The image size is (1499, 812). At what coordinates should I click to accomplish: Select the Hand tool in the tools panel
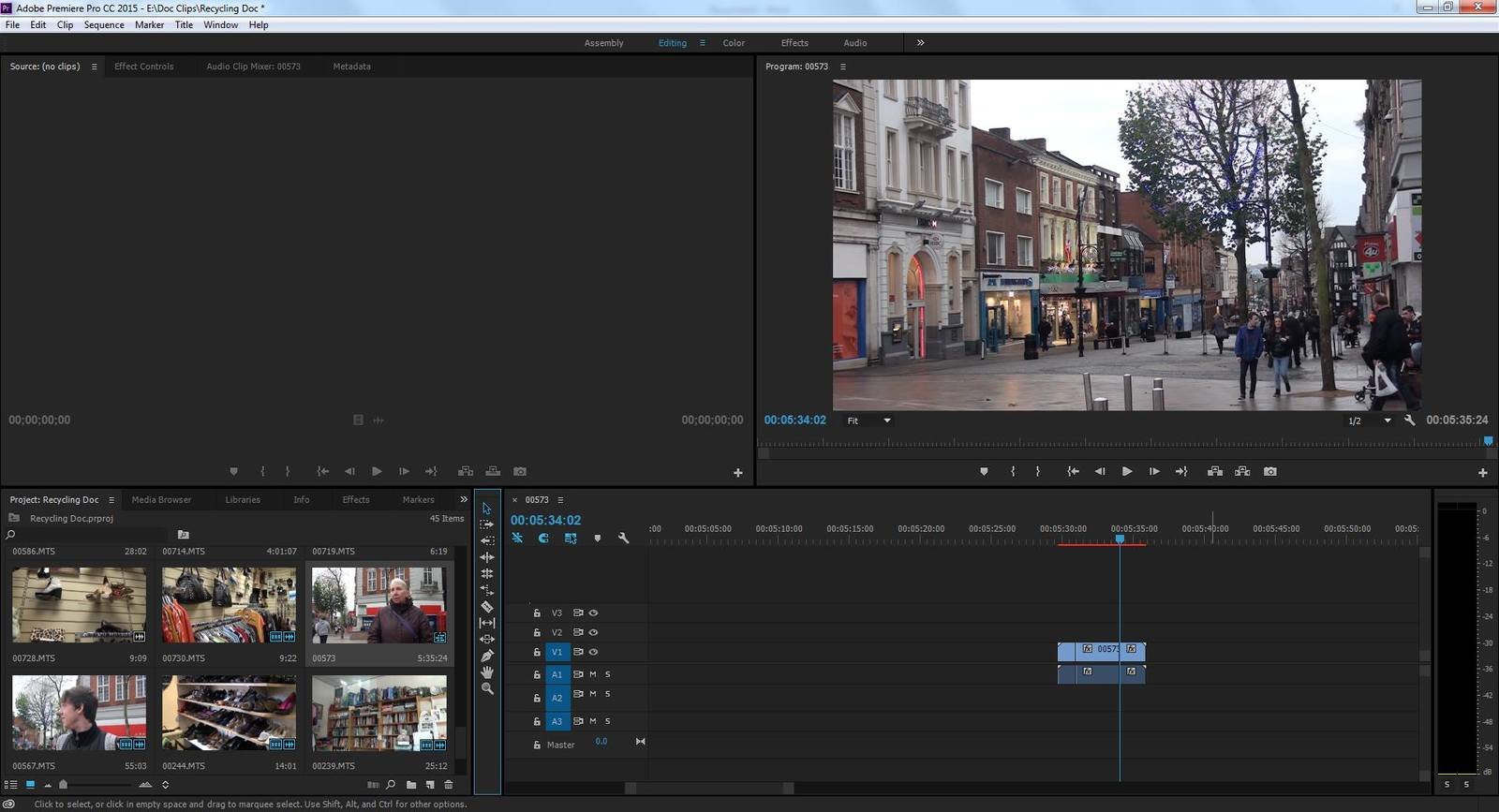[487, 672]
